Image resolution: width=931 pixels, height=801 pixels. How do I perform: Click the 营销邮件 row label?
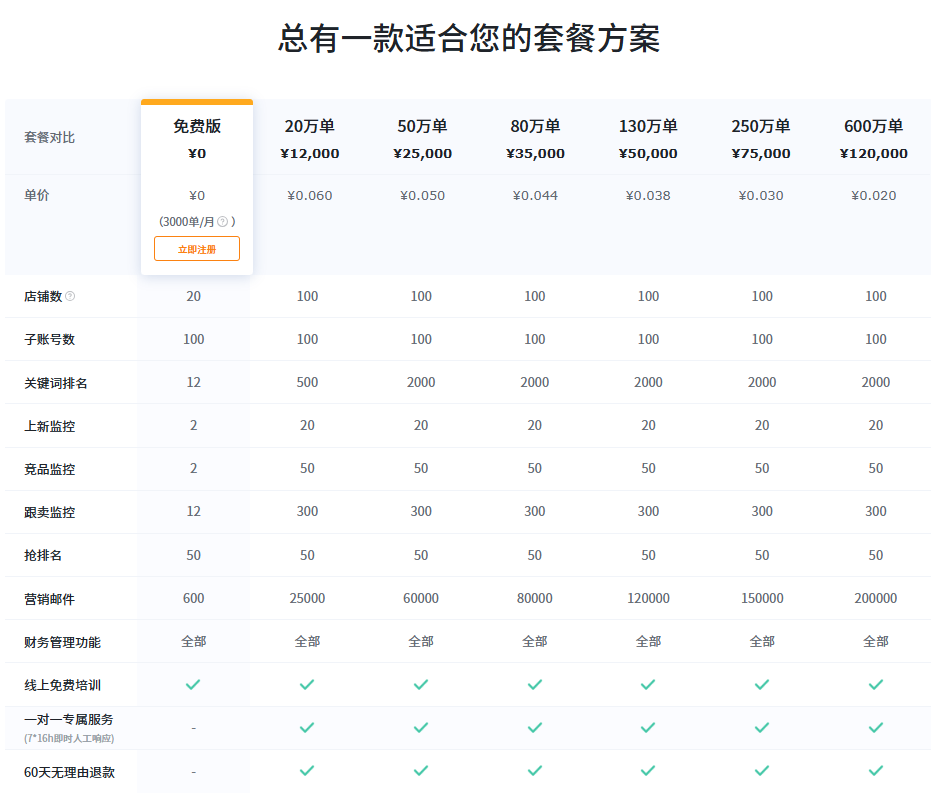49,599
